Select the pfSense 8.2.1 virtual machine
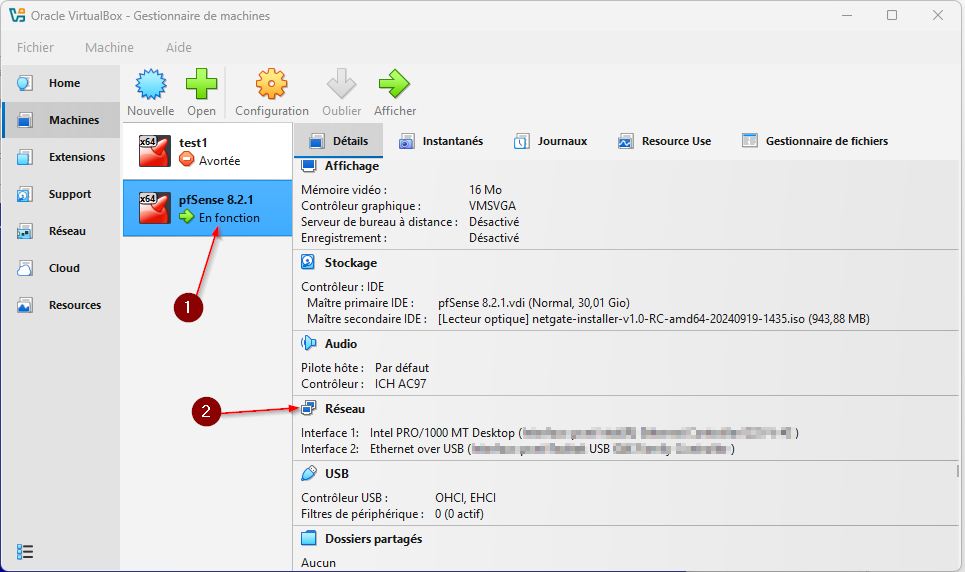The image size is (965, 572). coord(207,208)
